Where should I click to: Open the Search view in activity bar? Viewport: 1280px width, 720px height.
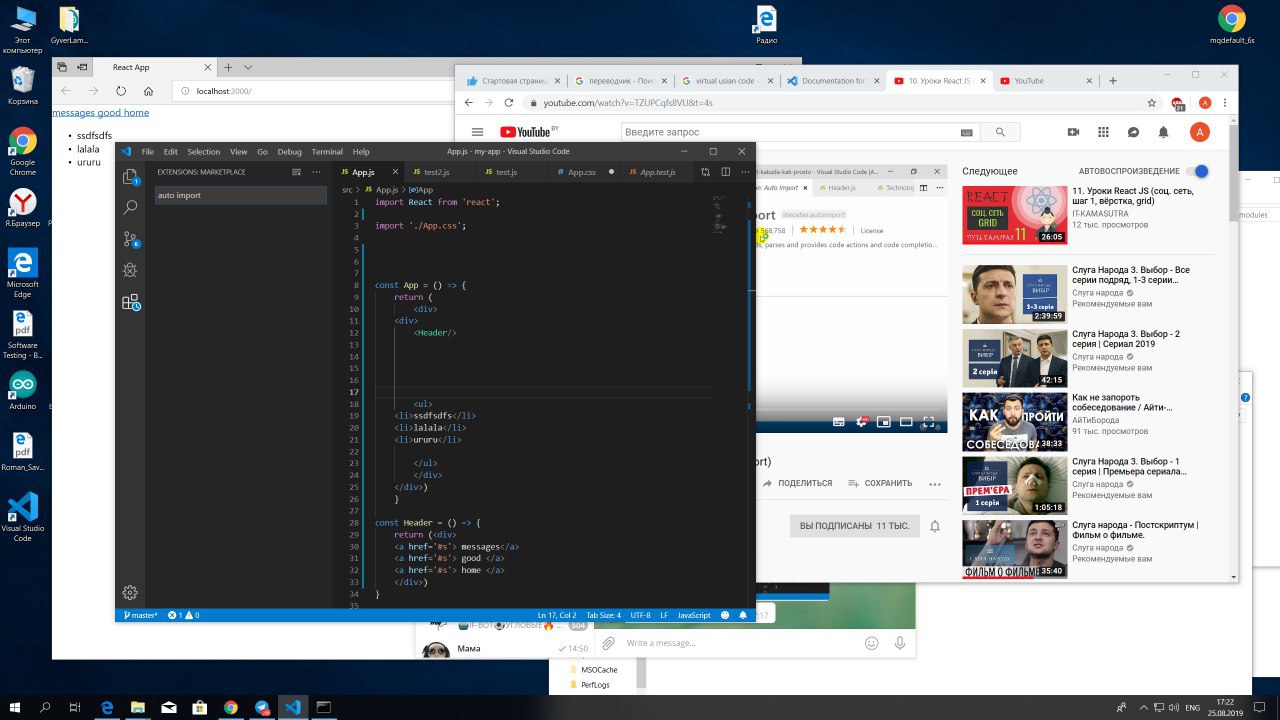130,208
